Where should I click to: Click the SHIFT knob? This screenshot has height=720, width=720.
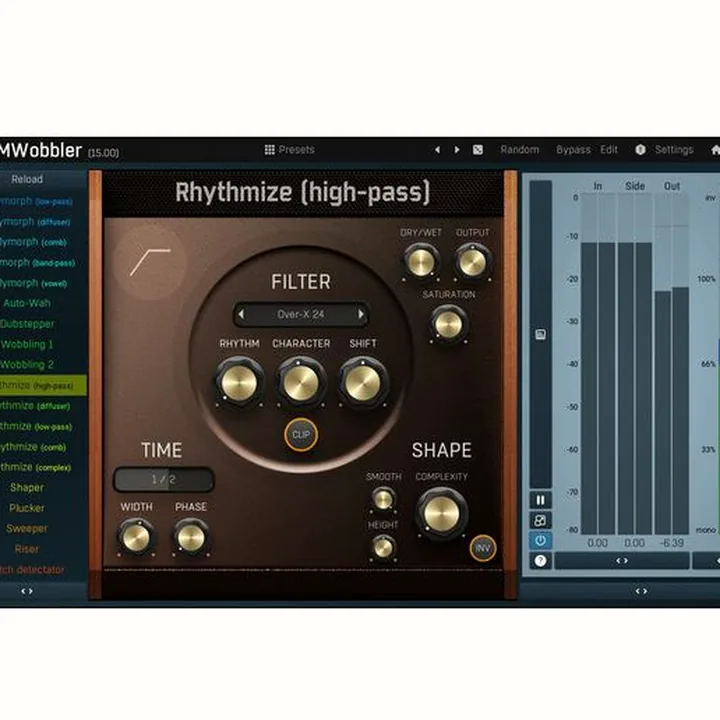(x=363, y=383)
